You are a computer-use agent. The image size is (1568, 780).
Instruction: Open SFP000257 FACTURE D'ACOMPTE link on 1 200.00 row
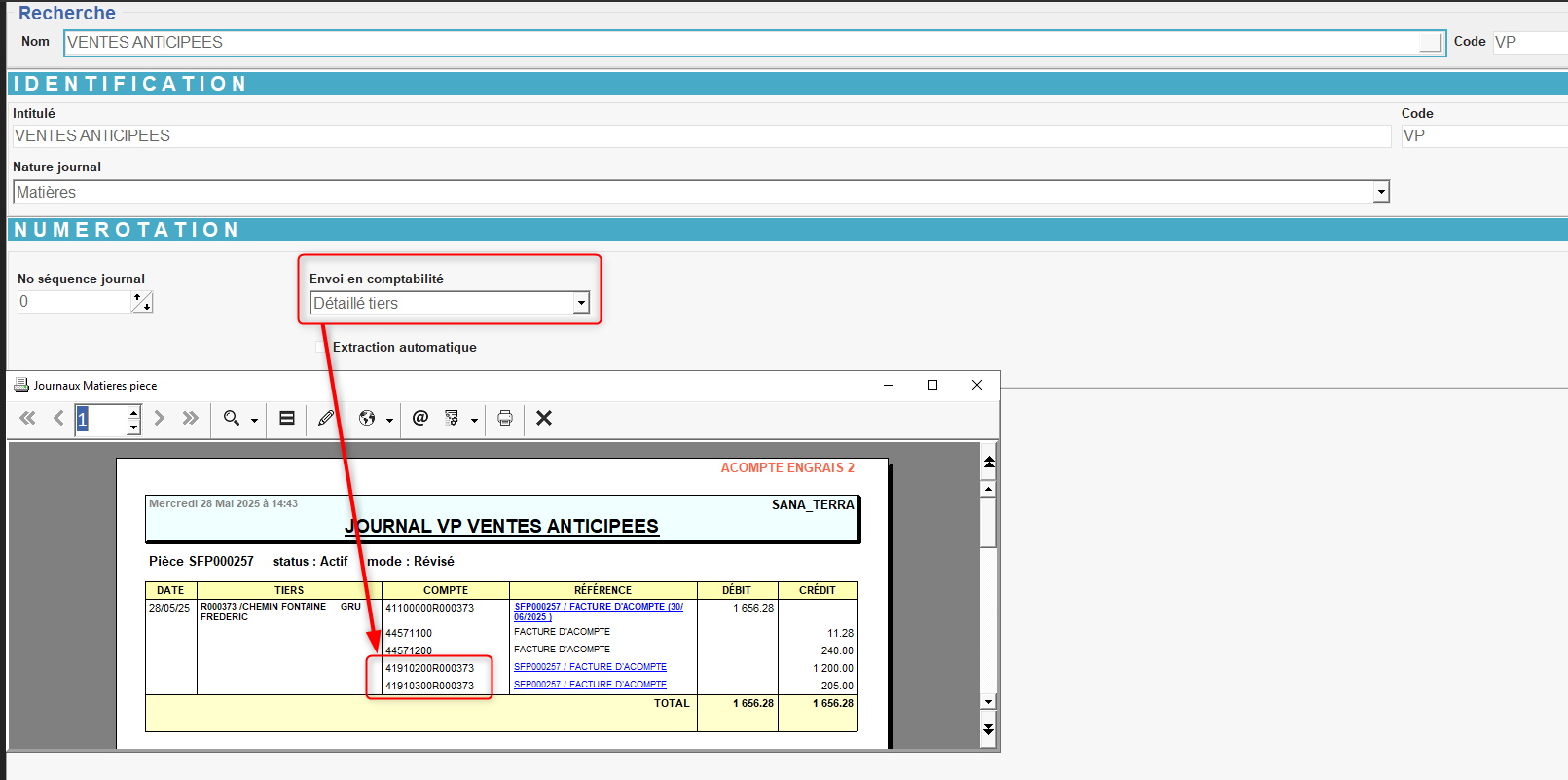pos(590,667)
